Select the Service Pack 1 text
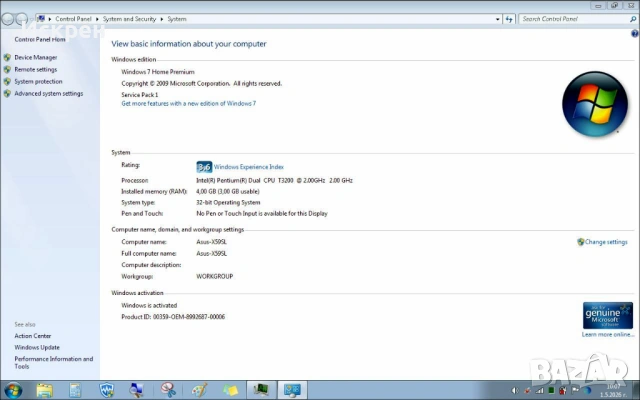Screen dimensions: 640x400 pyautogui.click(x=140, y=95)
